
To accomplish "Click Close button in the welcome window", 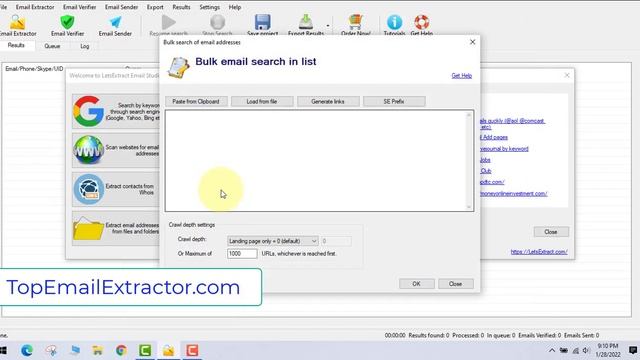I will click(x=551, y=232).
